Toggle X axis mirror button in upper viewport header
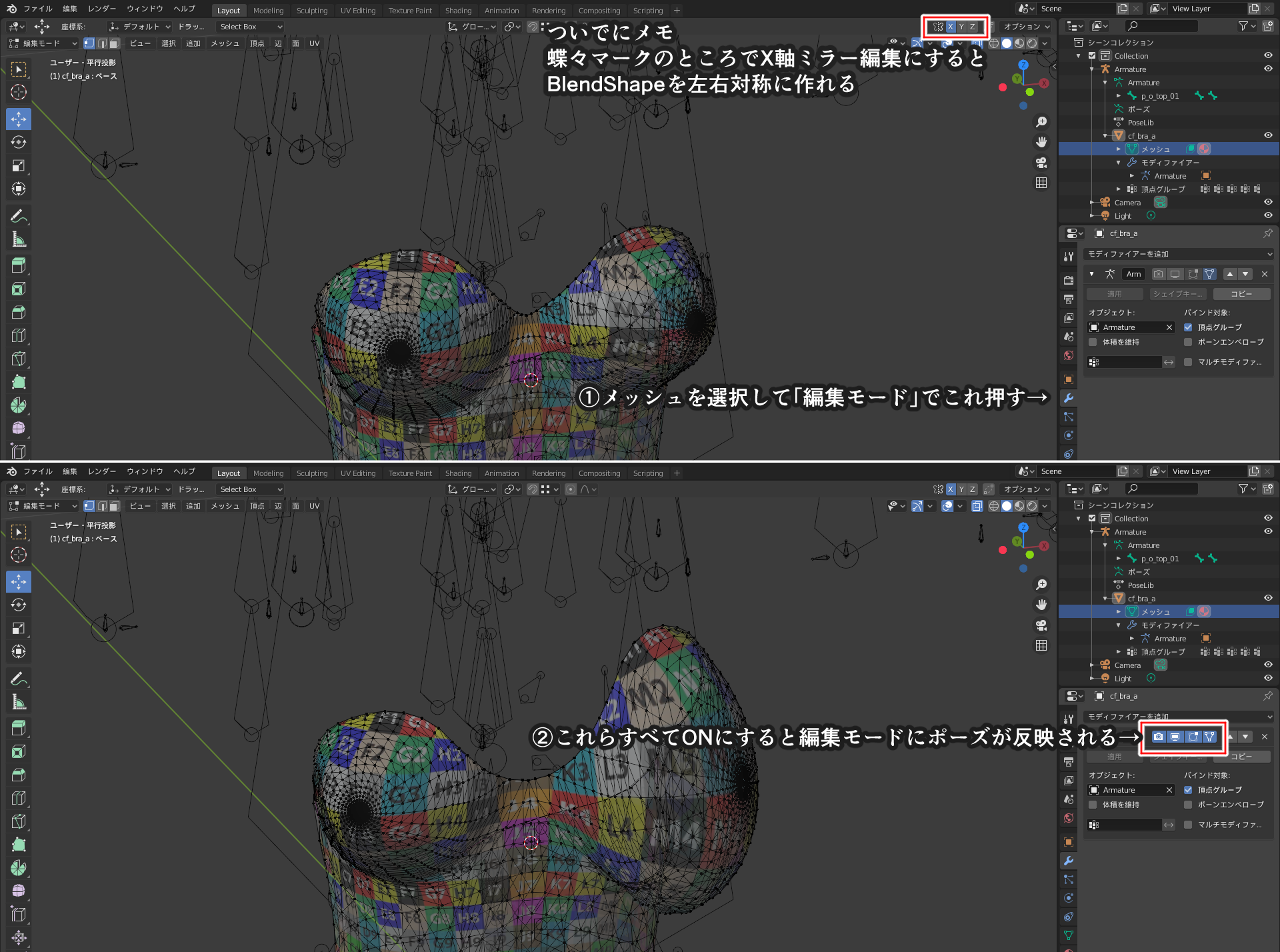The height and width of the screenshot is (952, 1280). pos(951,27)
